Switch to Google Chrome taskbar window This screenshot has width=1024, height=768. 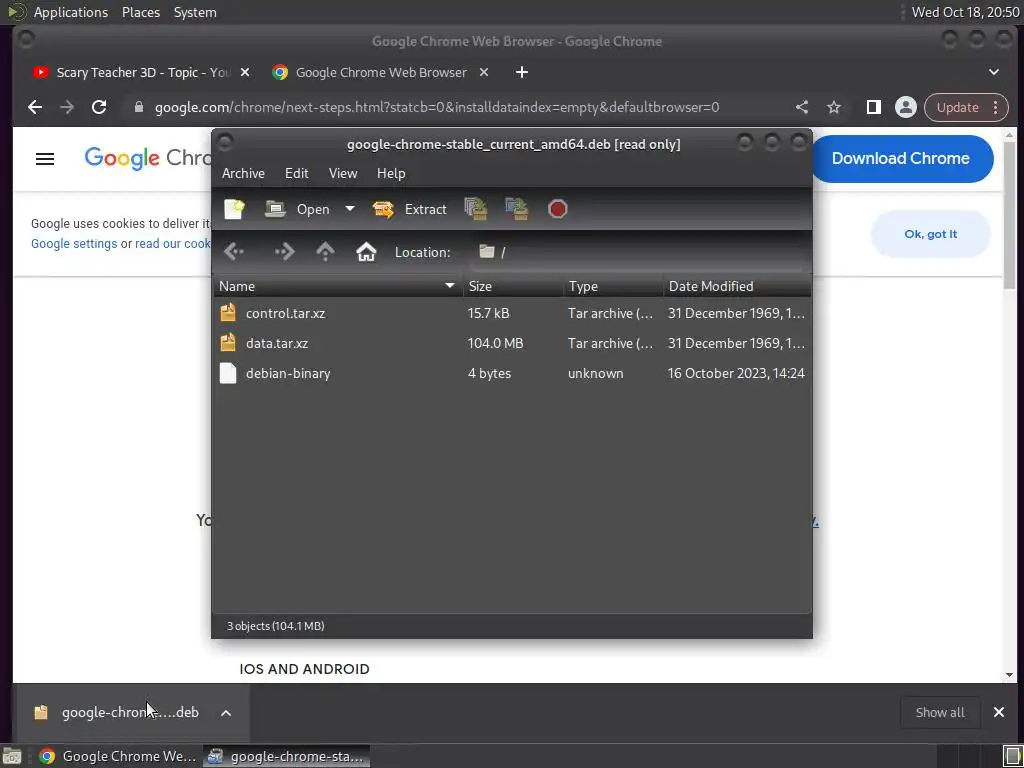point(118,756)
